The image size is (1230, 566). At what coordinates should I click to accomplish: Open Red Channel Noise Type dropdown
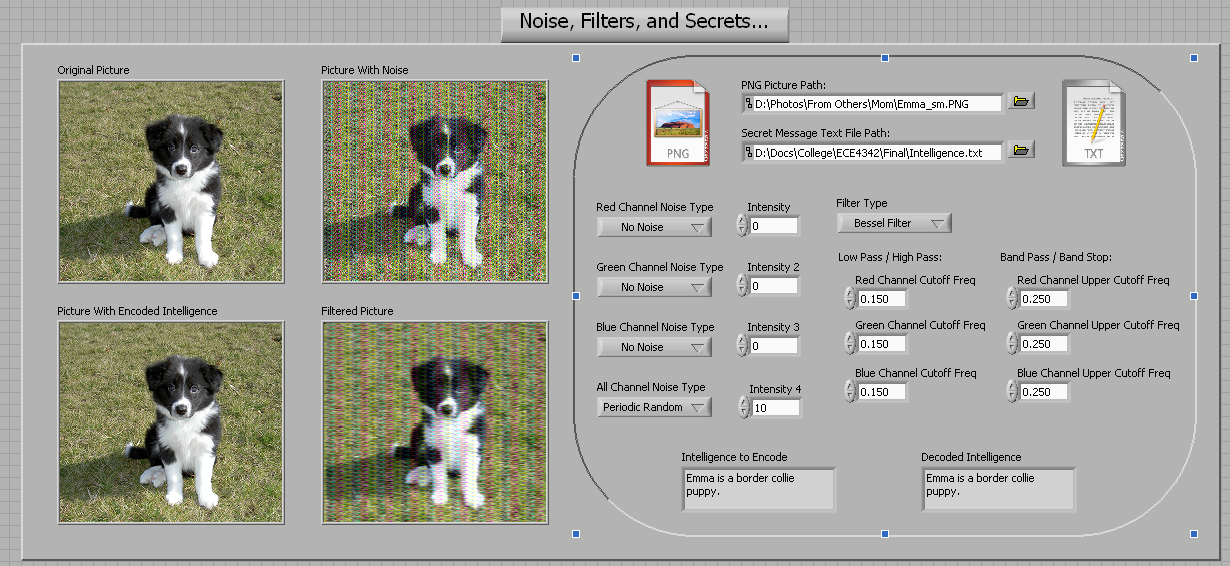pyautogui.click(x=654, y=227)
